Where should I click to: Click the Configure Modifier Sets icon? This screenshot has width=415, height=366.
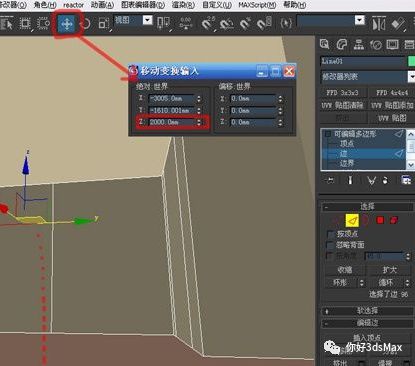click(406, 180)
